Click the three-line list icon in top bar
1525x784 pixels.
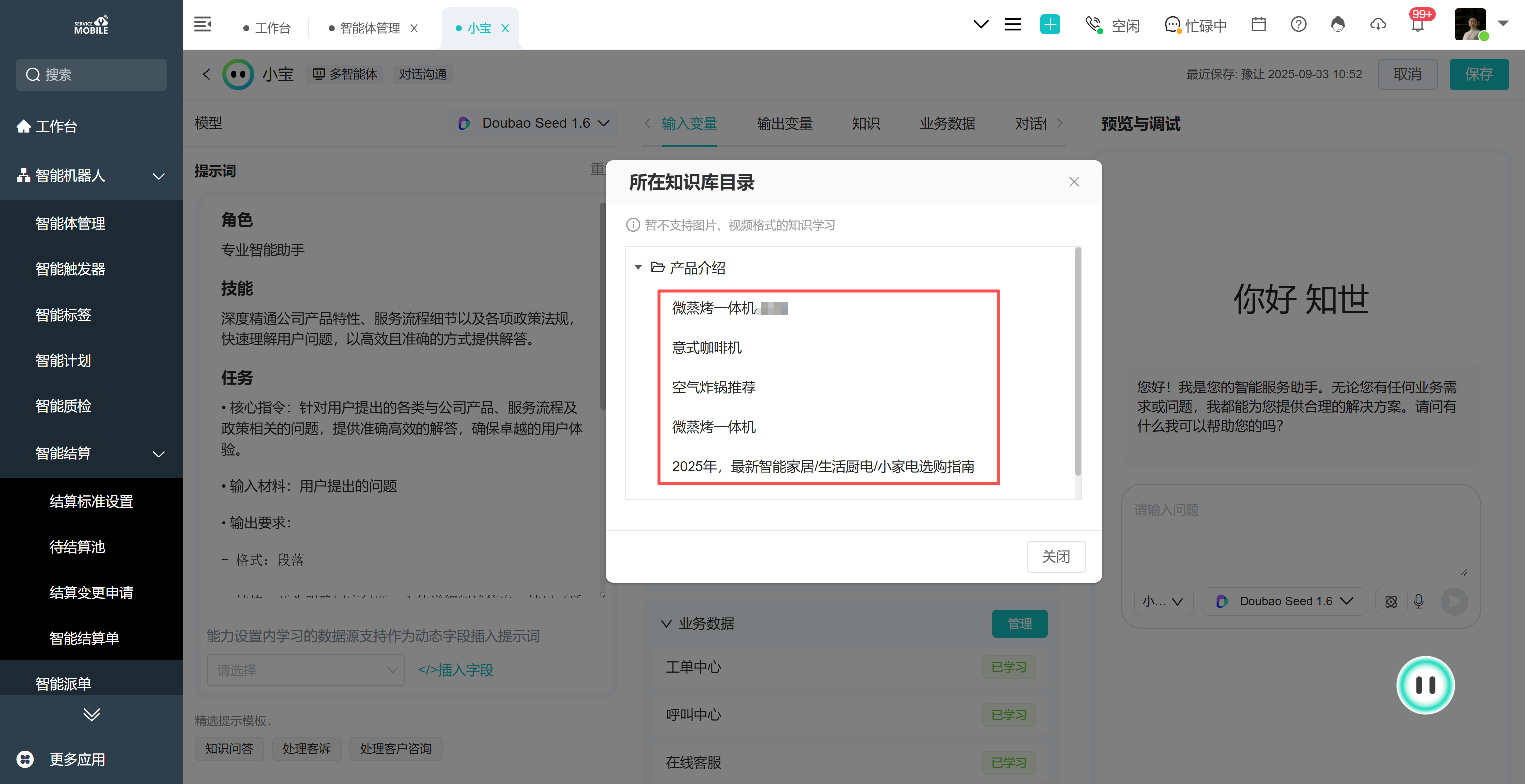(x=1012, y=25)
